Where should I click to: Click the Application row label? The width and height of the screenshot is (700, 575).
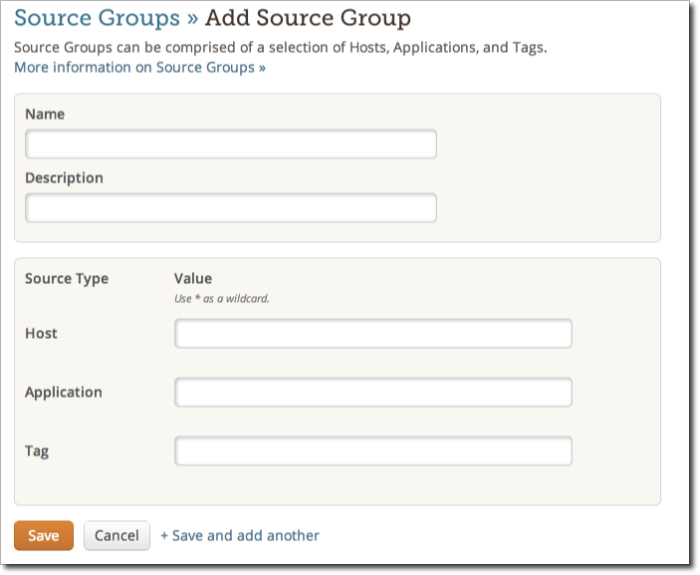tap(63, 392)
